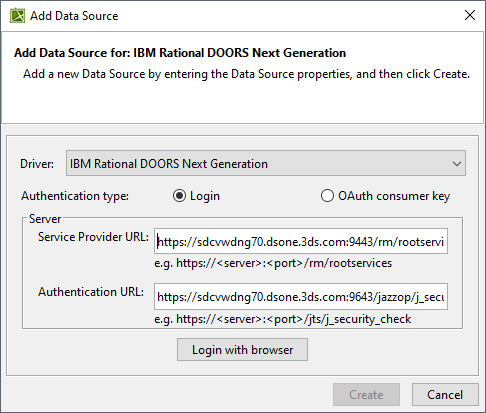Screen dimensions: 486x413
Task: Choose OAuth consumer key authentication type
Action: coord(327,196)
